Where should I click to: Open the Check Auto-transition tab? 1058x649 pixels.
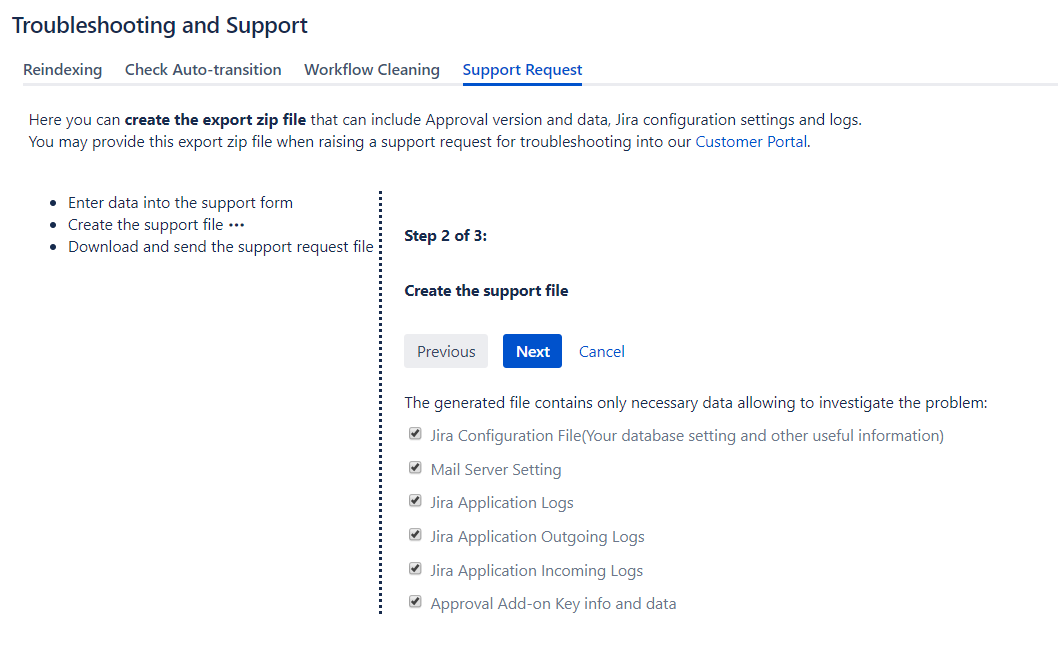[203, 70]
